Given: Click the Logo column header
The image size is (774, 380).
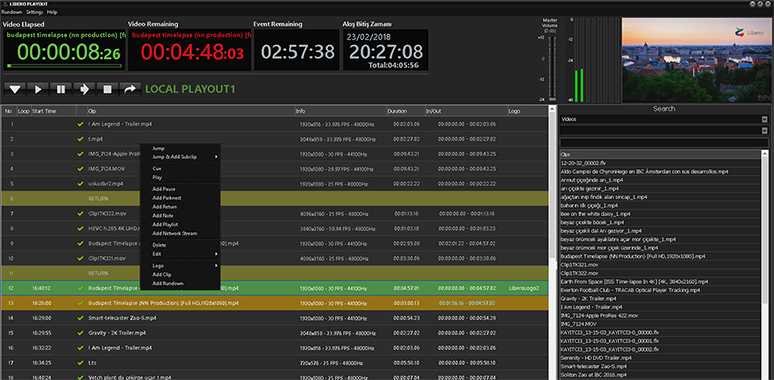Looking at the screenshot, I should [527, 112].
